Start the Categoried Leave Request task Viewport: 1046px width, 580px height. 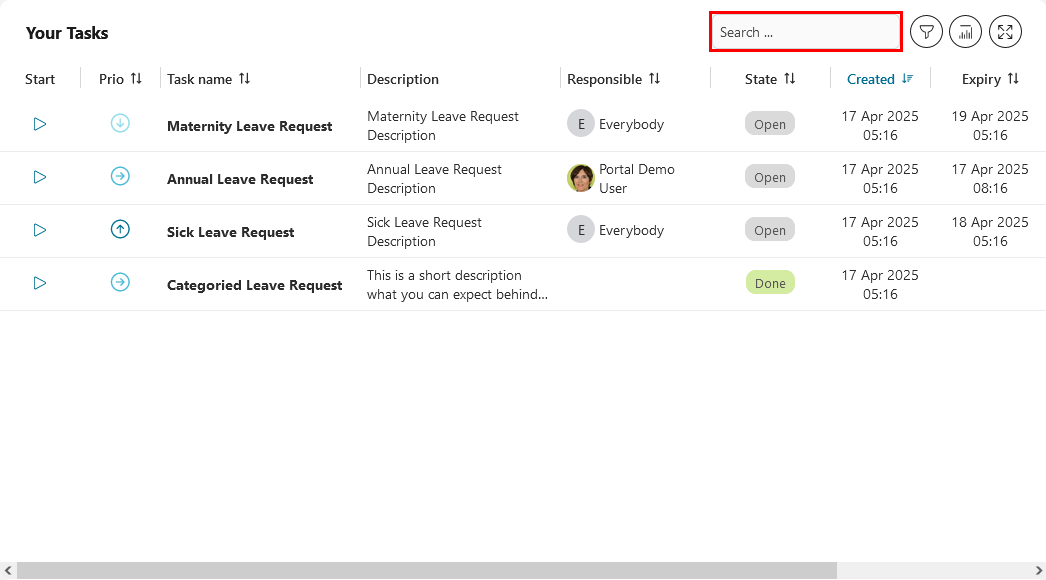(x=40, y=283)
